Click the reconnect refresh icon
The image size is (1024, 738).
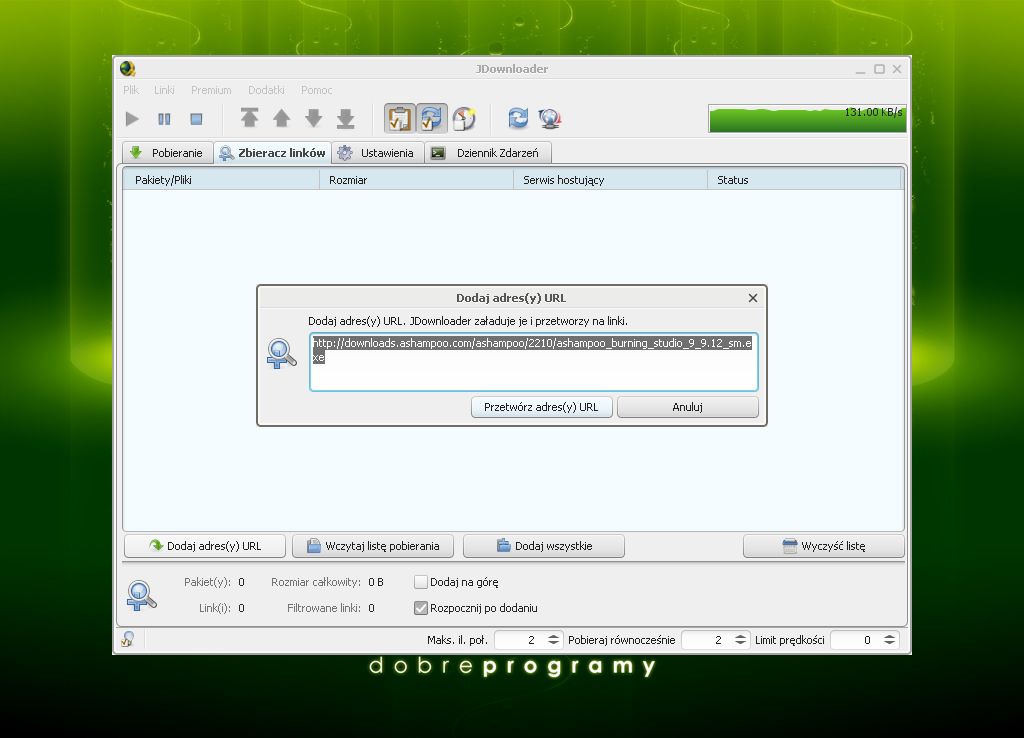pos(518,118)
